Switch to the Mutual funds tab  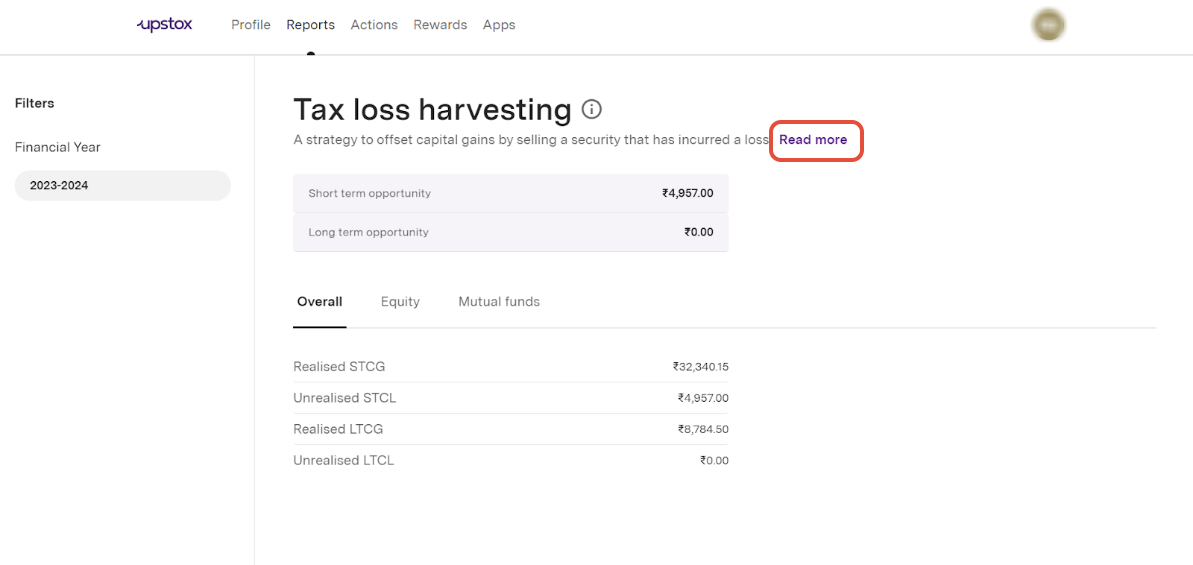tap(499, 302)
